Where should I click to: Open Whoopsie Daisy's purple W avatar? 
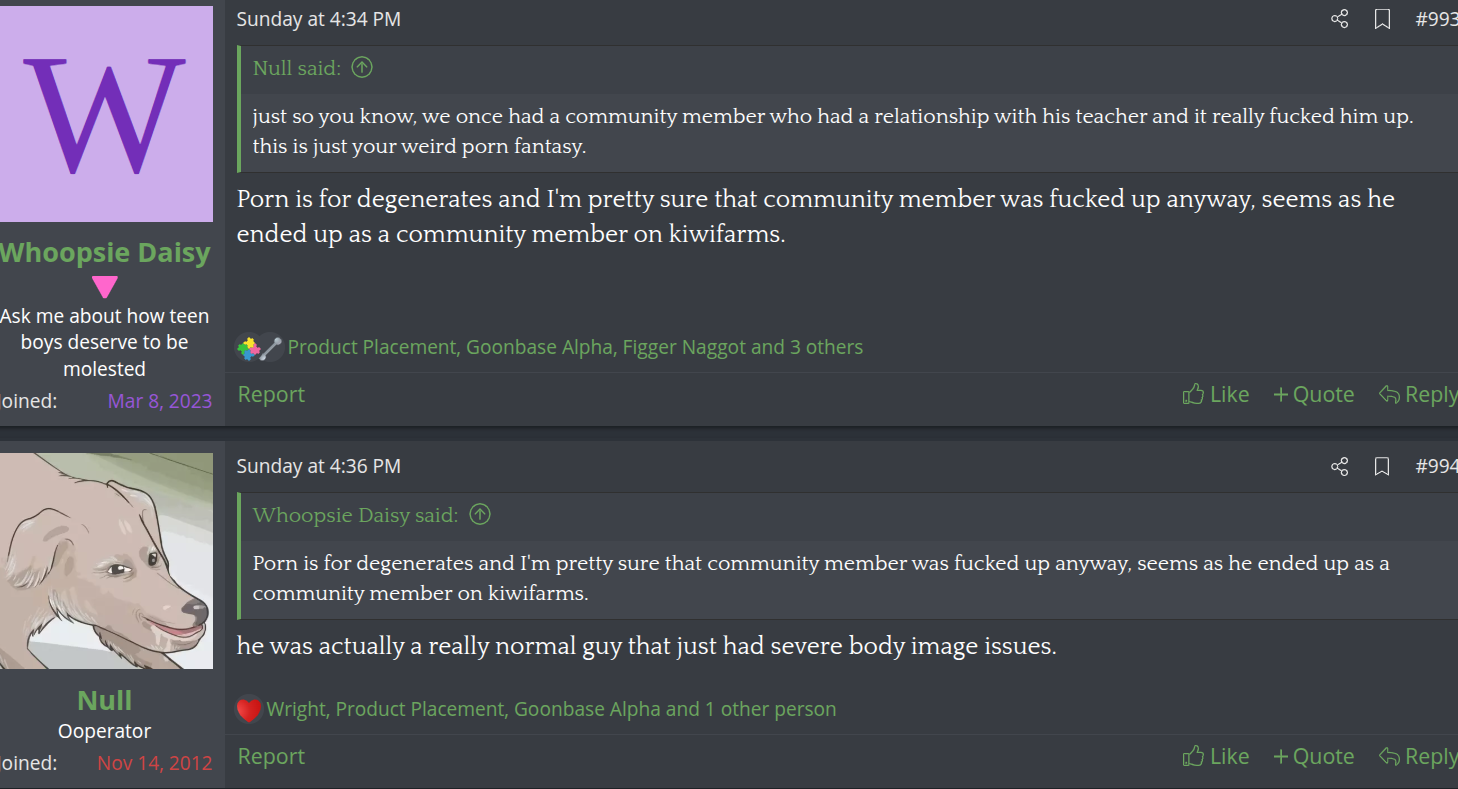click(105, 113)
